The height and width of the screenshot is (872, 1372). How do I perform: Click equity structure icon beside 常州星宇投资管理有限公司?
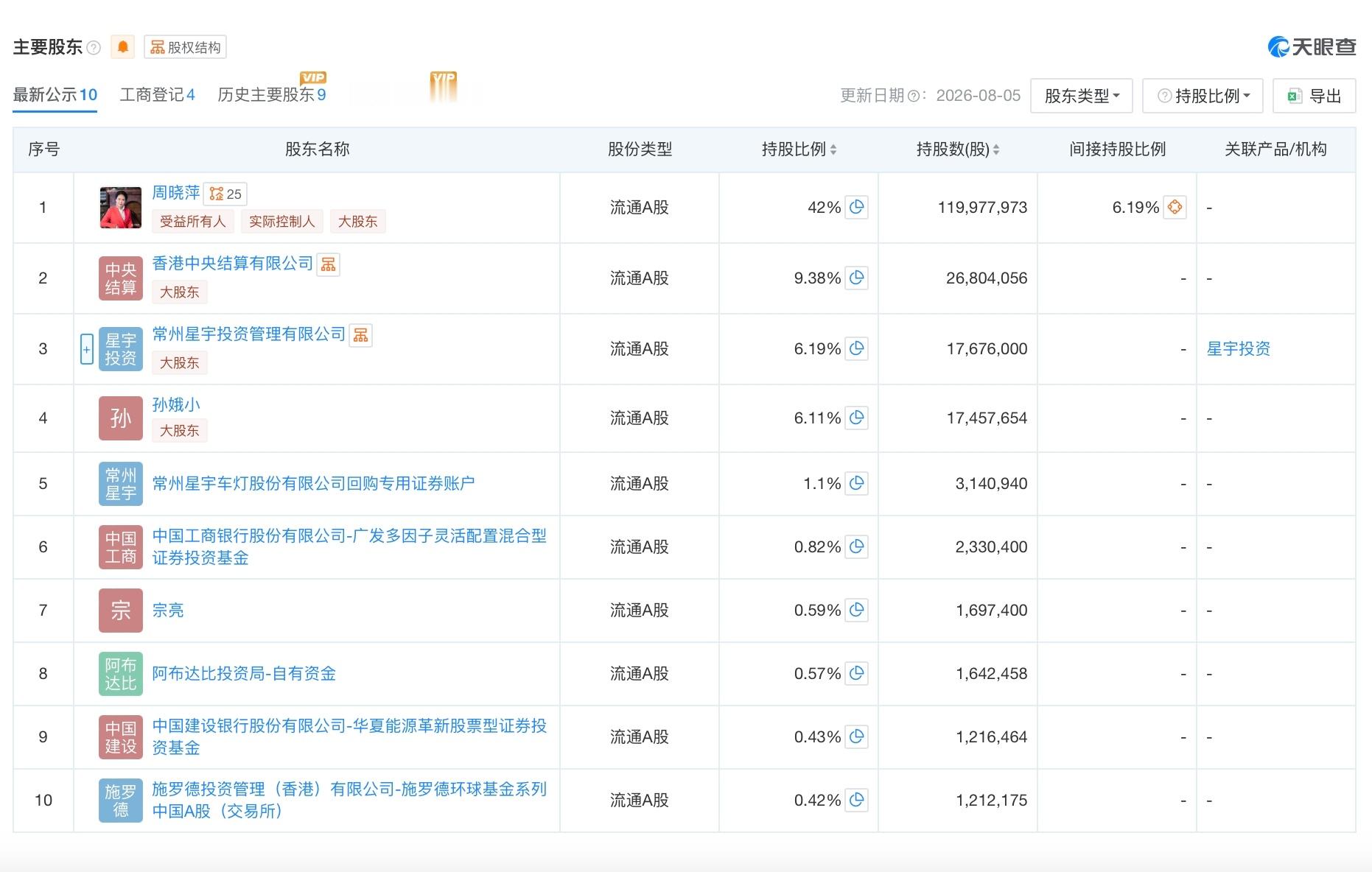360,335
